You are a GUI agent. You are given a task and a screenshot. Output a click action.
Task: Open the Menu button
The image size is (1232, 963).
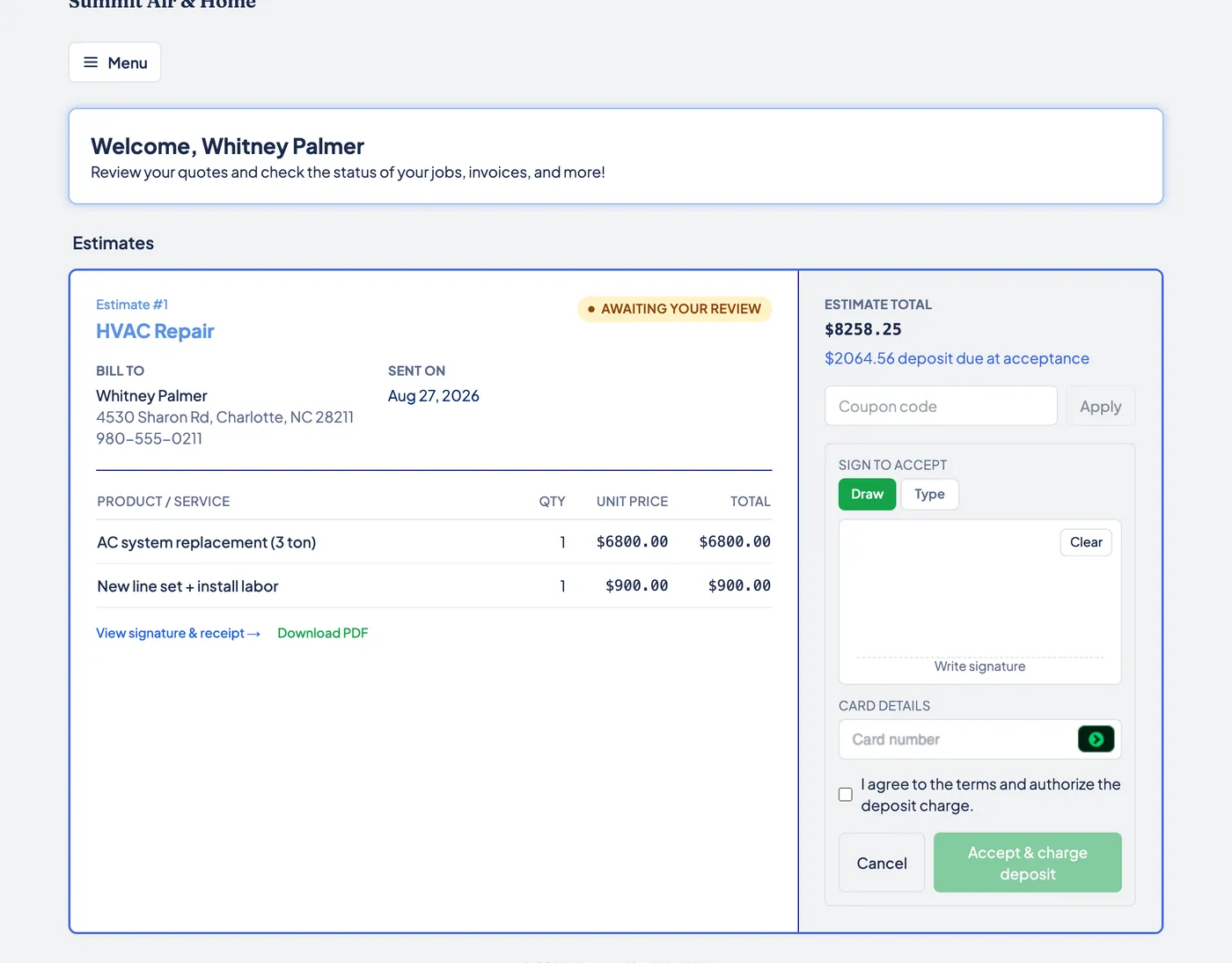tap(114, 62)
